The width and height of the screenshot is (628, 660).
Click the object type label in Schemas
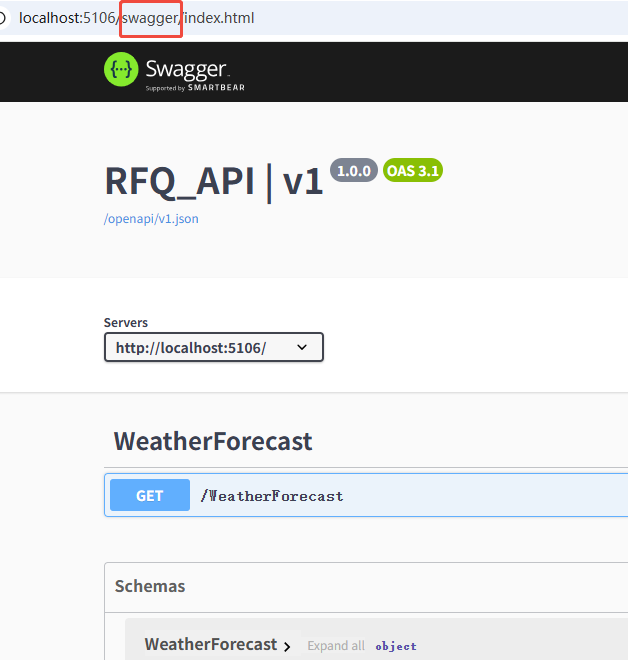point(396,646)
